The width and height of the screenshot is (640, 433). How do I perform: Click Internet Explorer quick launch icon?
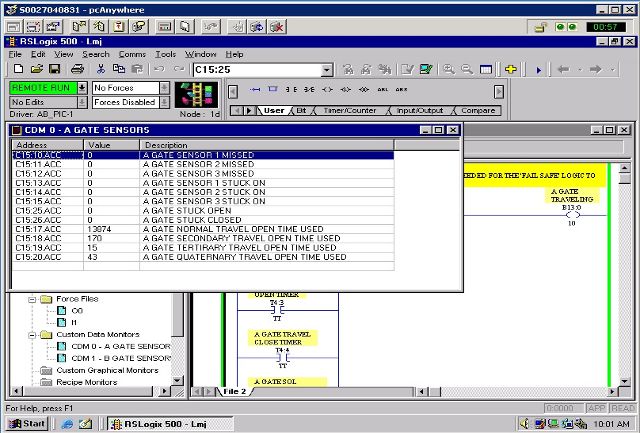point(67,424)
